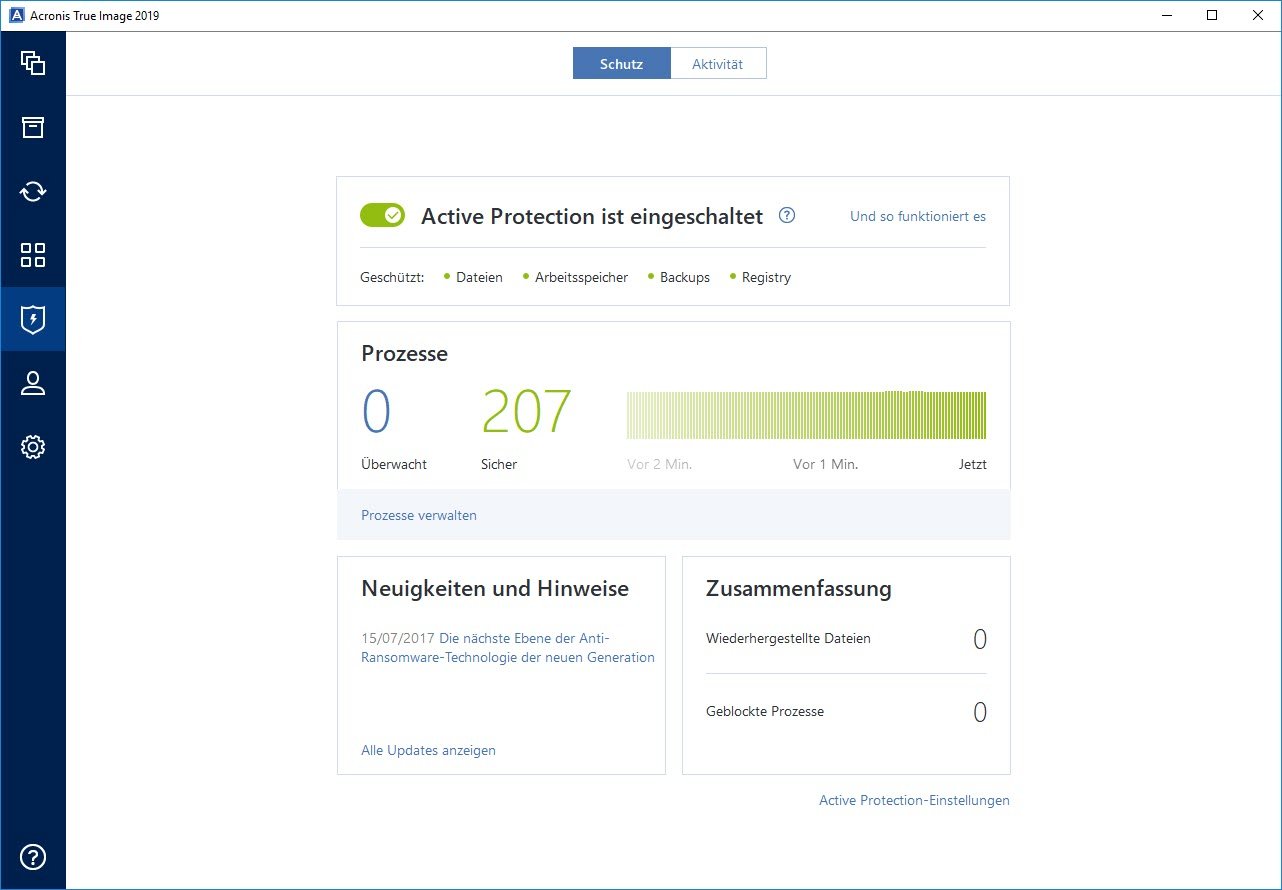This screenshot has height=890, width=1282.
Task: Click the 'Jetzt' chart label
Action: click(x=972, y=464)
